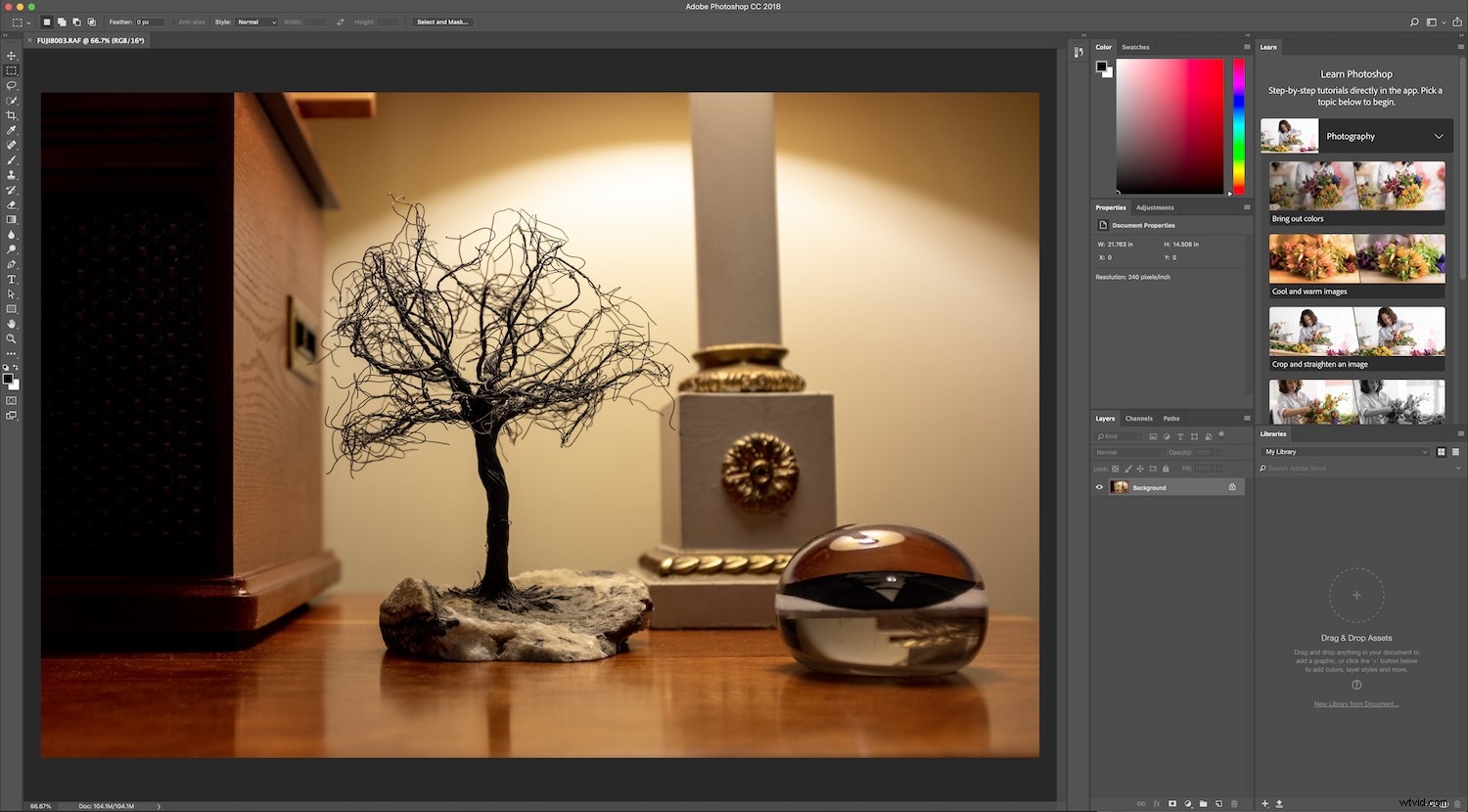
Task: Toggle lock transparent pixels in Layers panel
Action: tap(1116, 469)
